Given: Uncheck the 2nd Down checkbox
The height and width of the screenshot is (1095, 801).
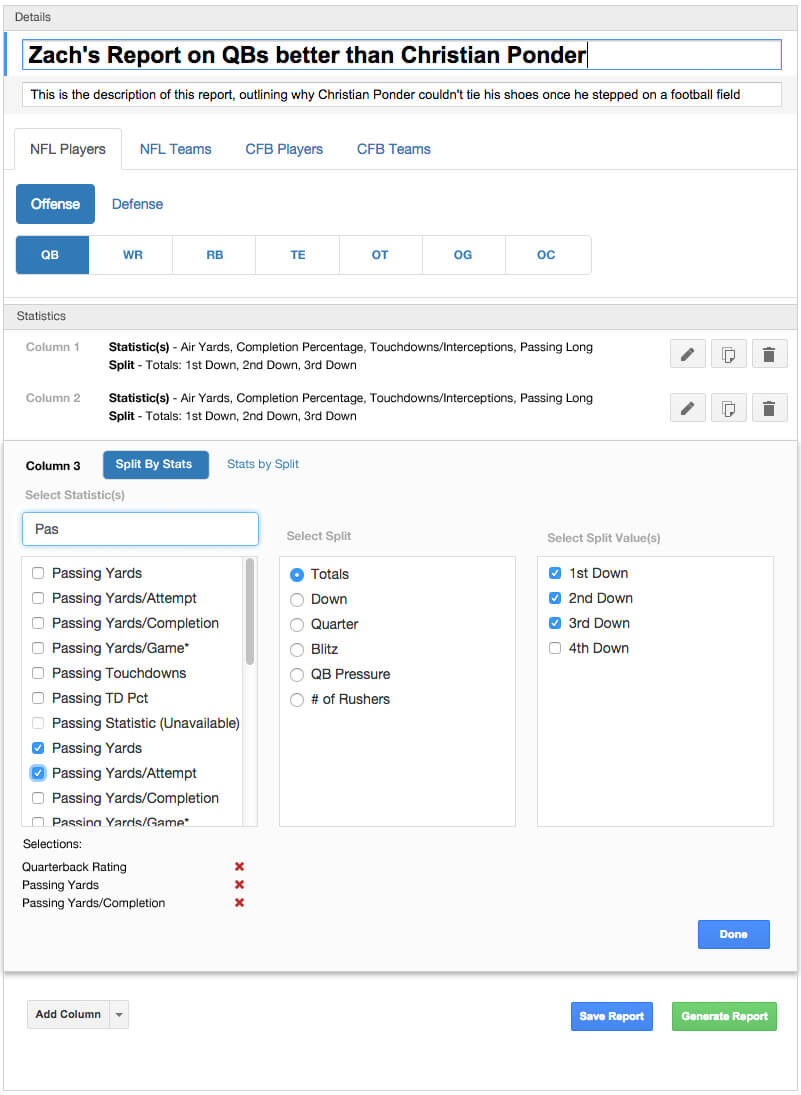Looking at the screenshot, I should [x=555, y=598].
